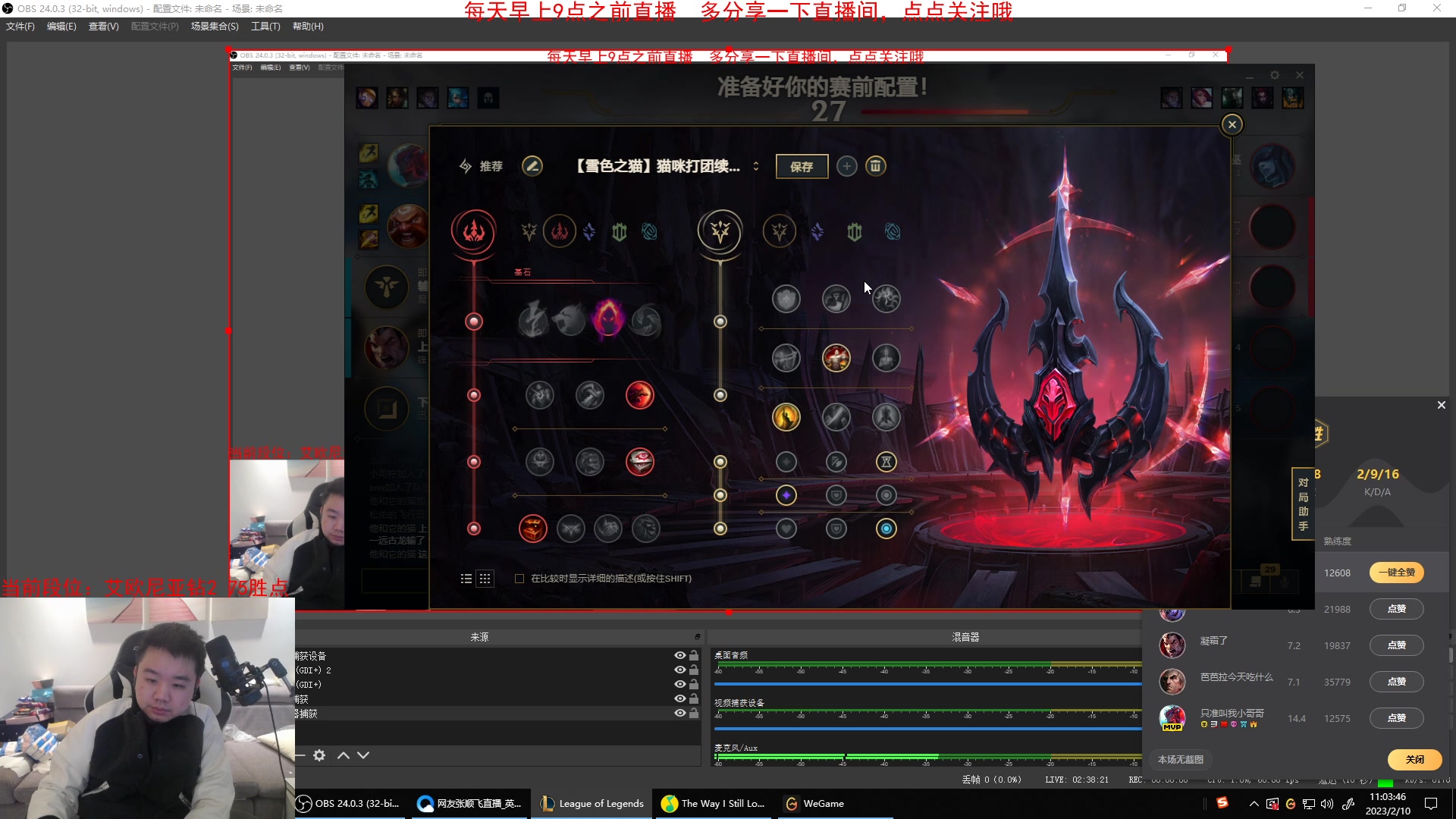
Task: Expand the 对局助手 side tab
Action: 1303,504
